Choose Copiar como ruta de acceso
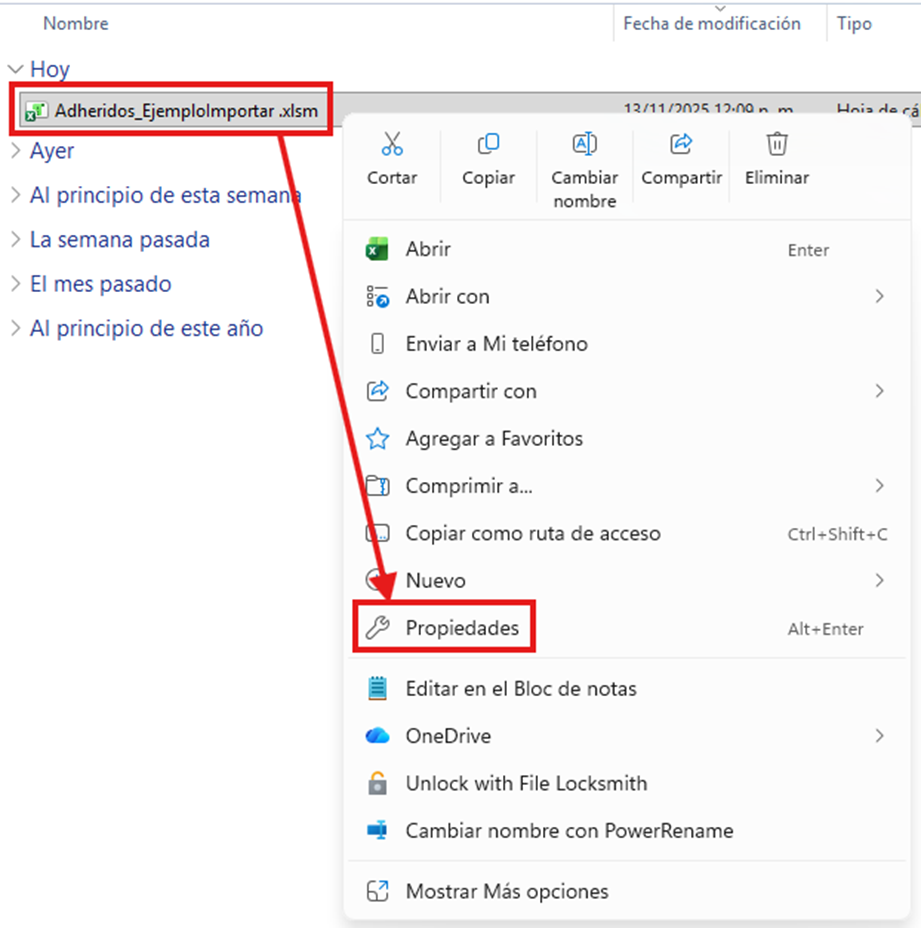Viewport: 921px width, 928px height. (x=532, y=534)
